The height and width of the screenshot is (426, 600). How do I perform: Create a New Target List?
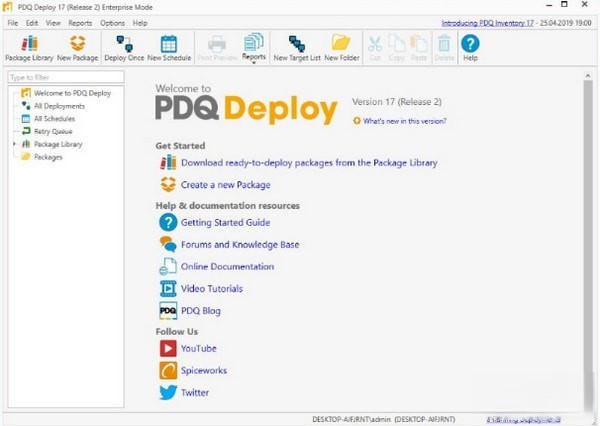[297, 49]
